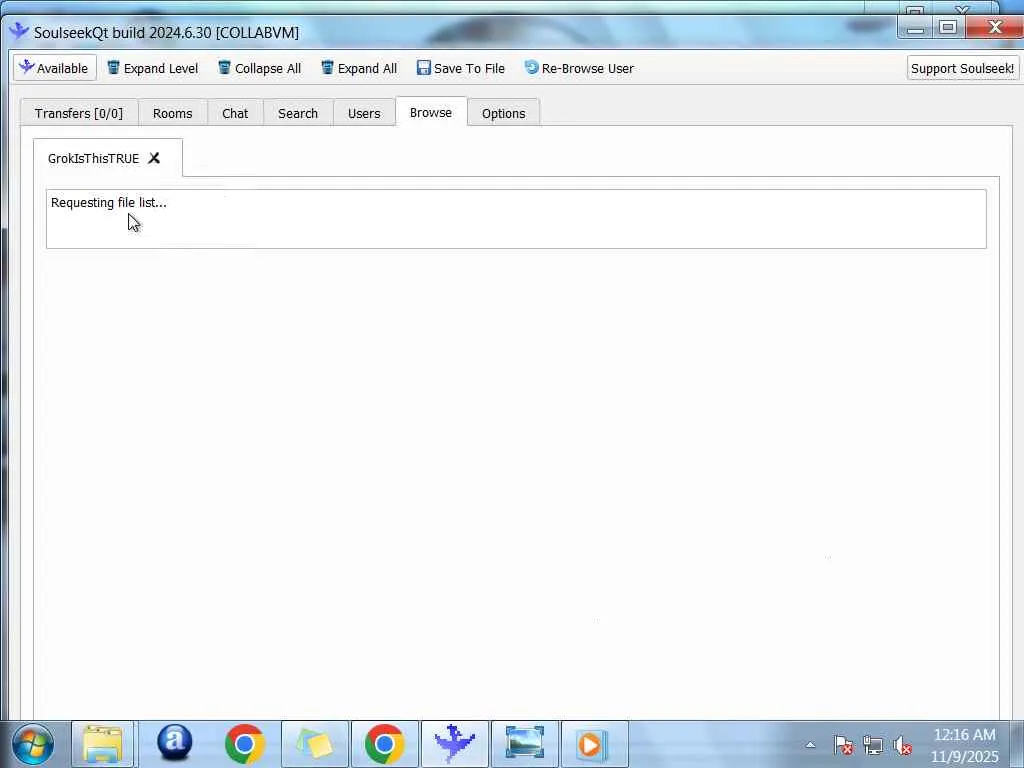Click Collapse All in toolbar
This screenshot has height=768, width=1024.
259,68
